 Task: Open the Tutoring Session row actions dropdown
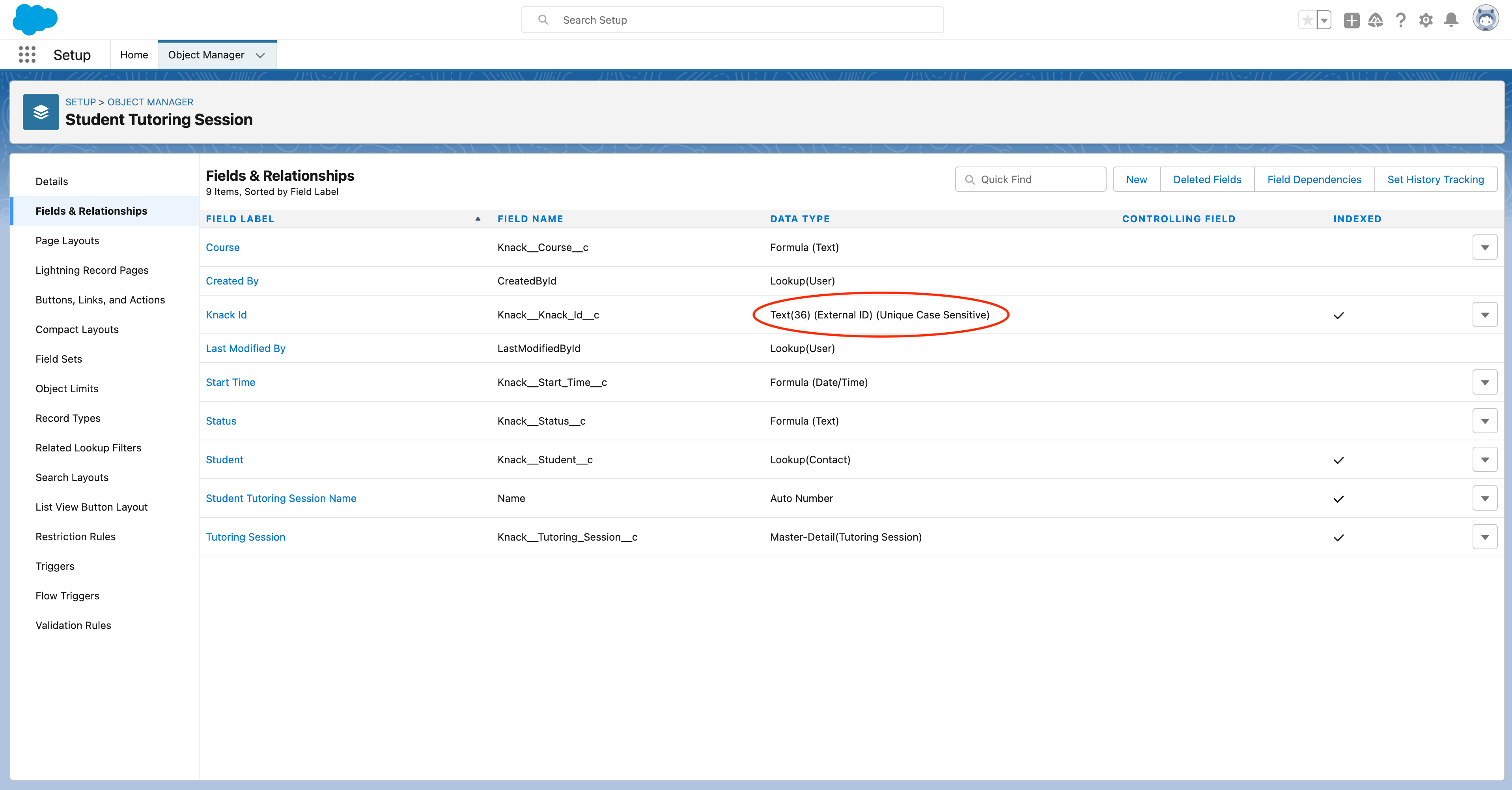[x=1485, y=536]
